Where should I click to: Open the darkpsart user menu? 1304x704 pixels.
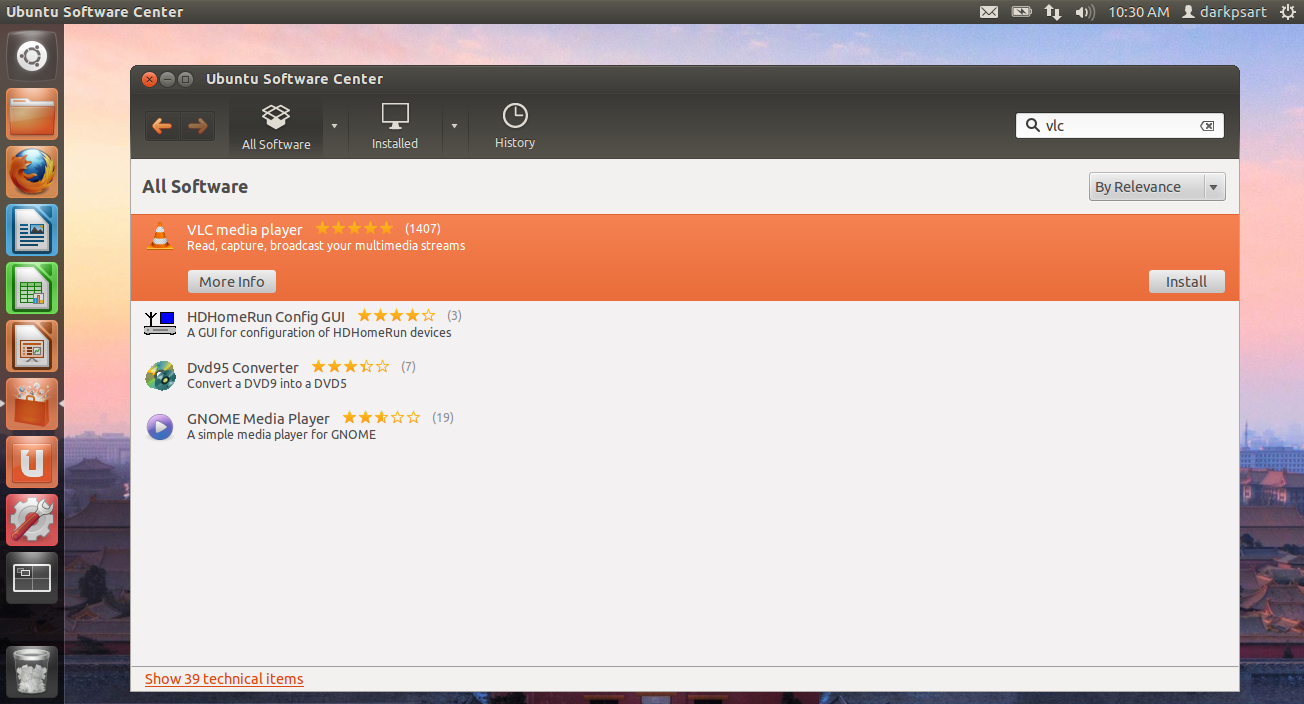click(x=1224, y=12)
